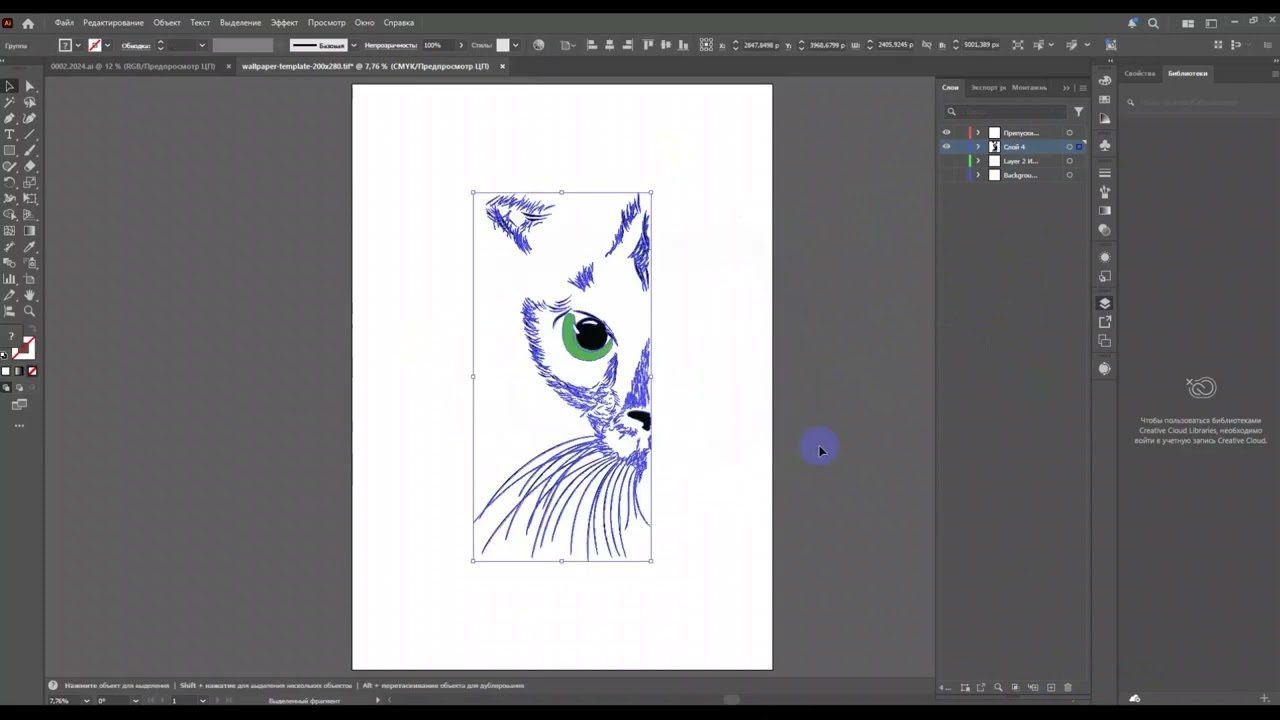Open the Symbols panel club icon
Image resolution: width=1280 pixels, height=720 pixels.
tap(1105, 145)
